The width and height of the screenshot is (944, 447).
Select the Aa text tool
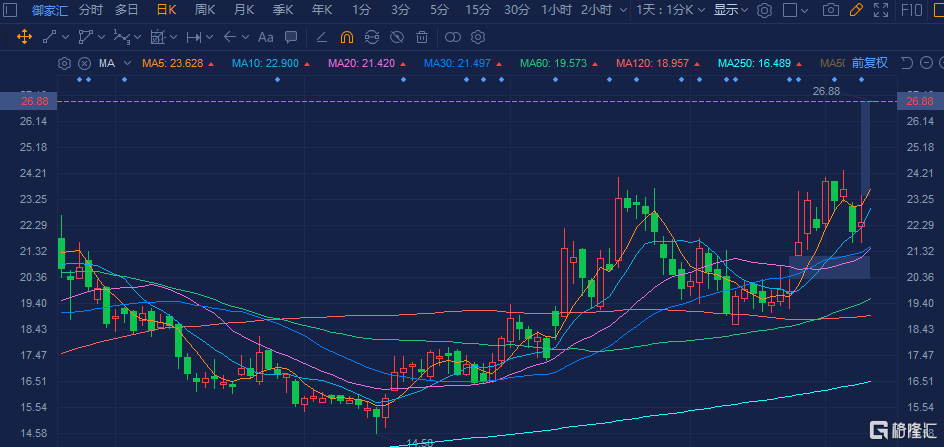pos(266,37)
